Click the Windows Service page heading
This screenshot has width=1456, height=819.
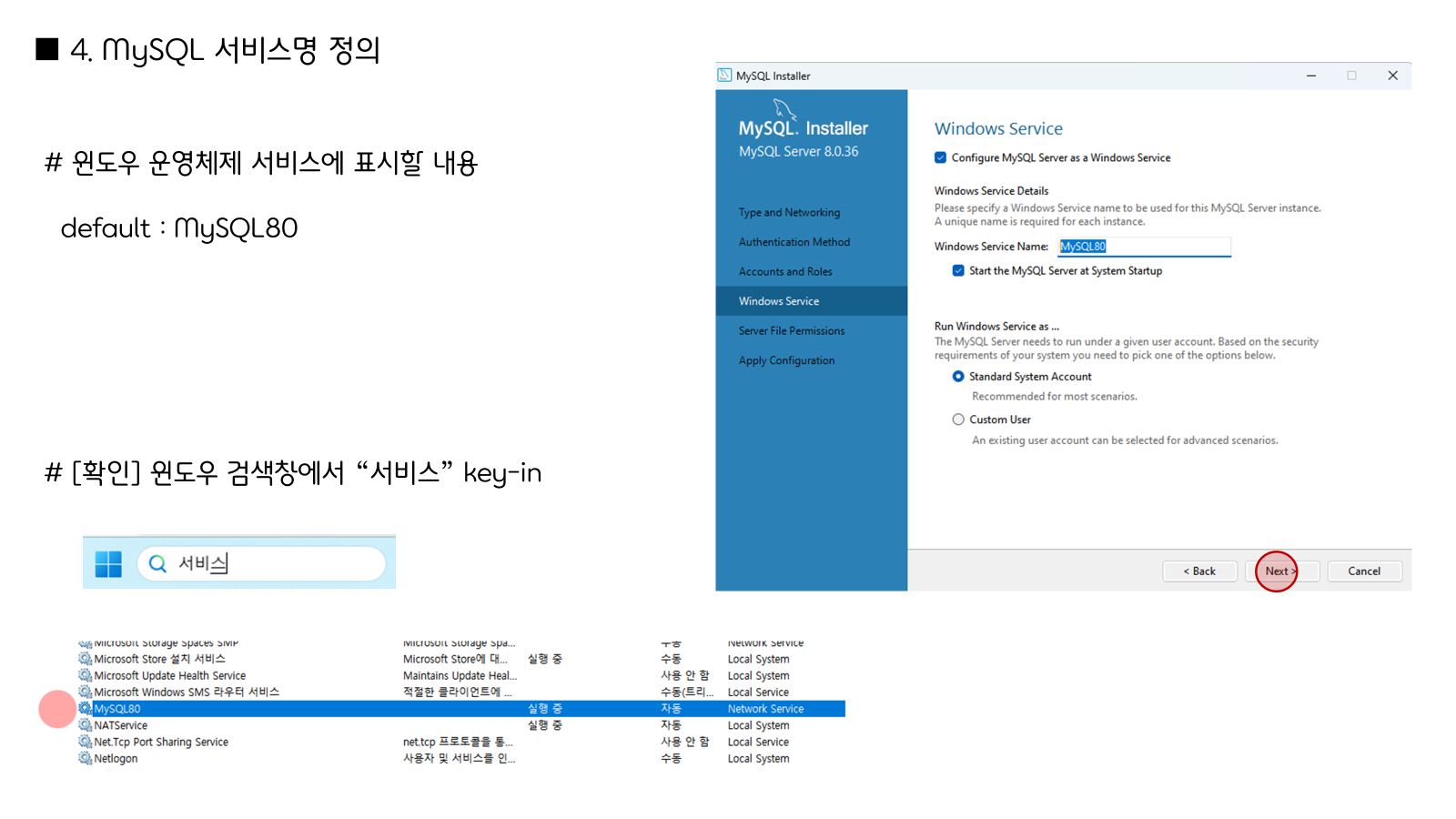tap(998, 128)
